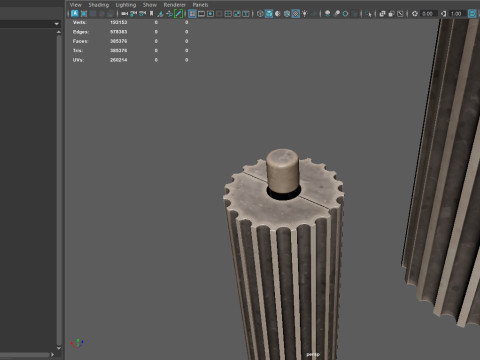Toggle the Film Gate display

[x=201, y=13]
